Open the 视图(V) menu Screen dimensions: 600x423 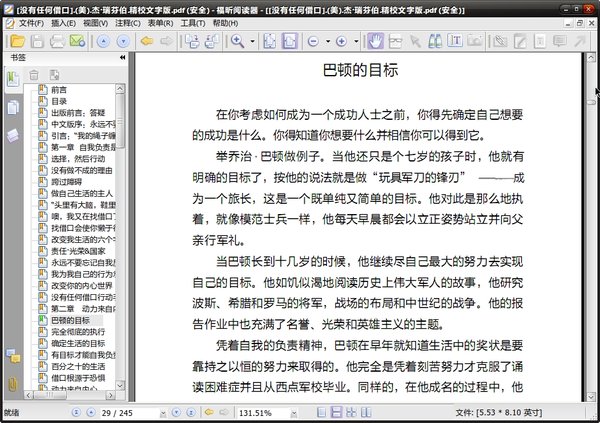pyautogui.click(x=95, y=23)
